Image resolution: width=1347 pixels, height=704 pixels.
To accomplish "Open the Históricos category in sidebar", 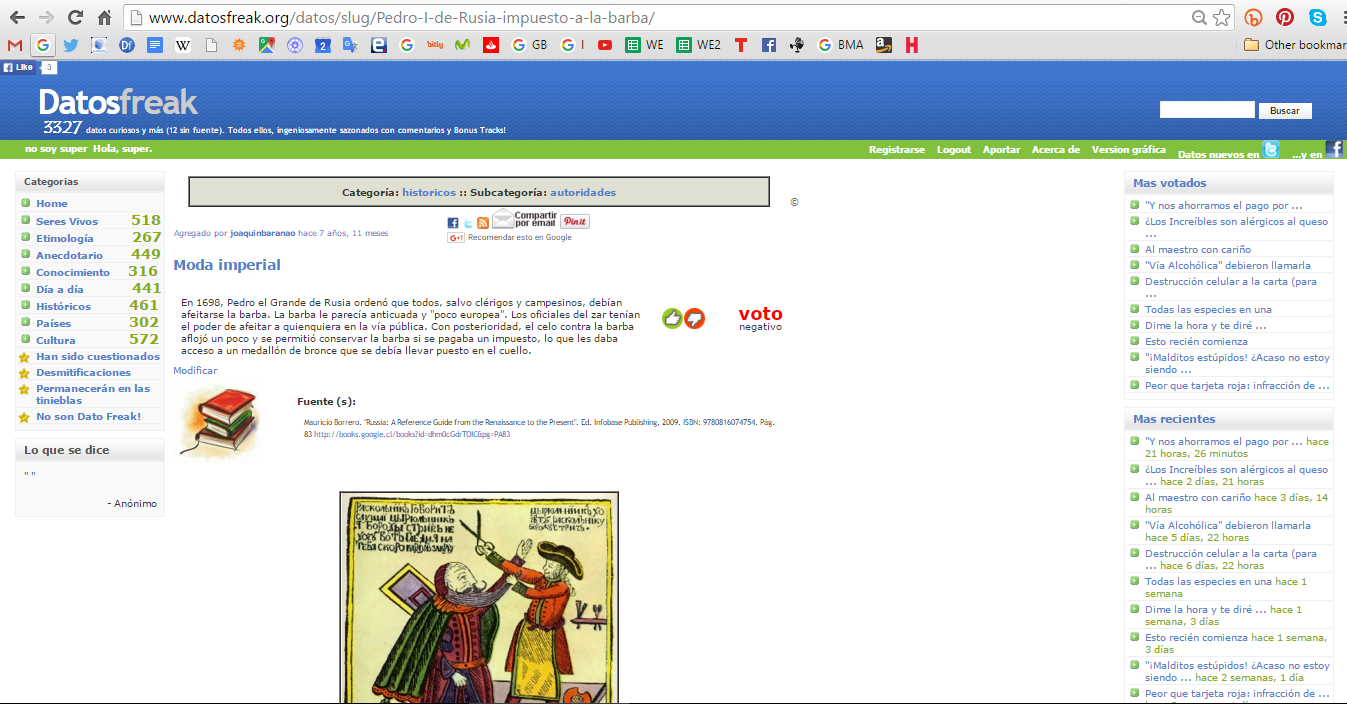I will coord(63,307).
